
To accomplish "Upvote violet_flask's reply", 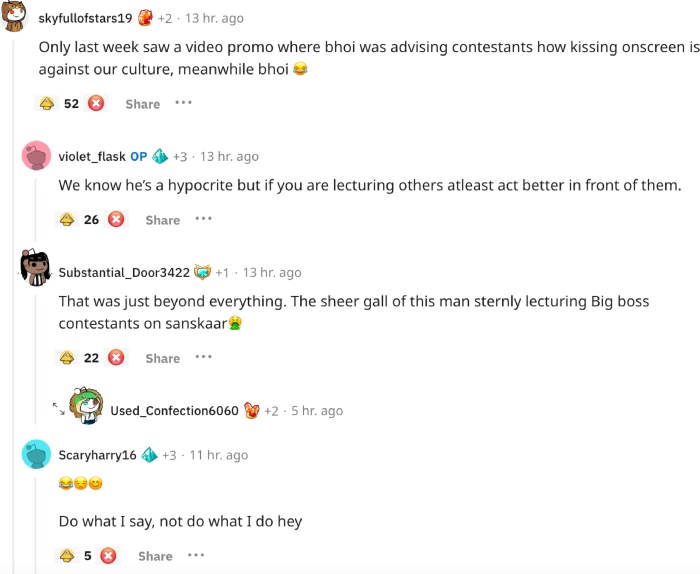I will [66, 219].
